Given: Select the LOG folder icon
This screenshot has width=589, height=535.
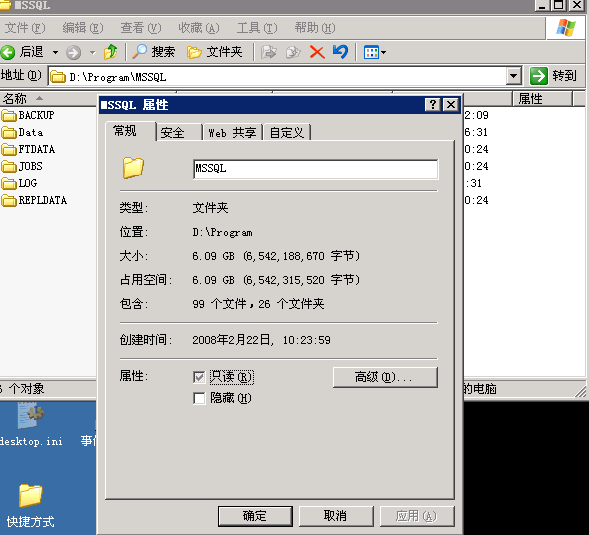Looking at the screenshot, I should (x=9, y=183).
